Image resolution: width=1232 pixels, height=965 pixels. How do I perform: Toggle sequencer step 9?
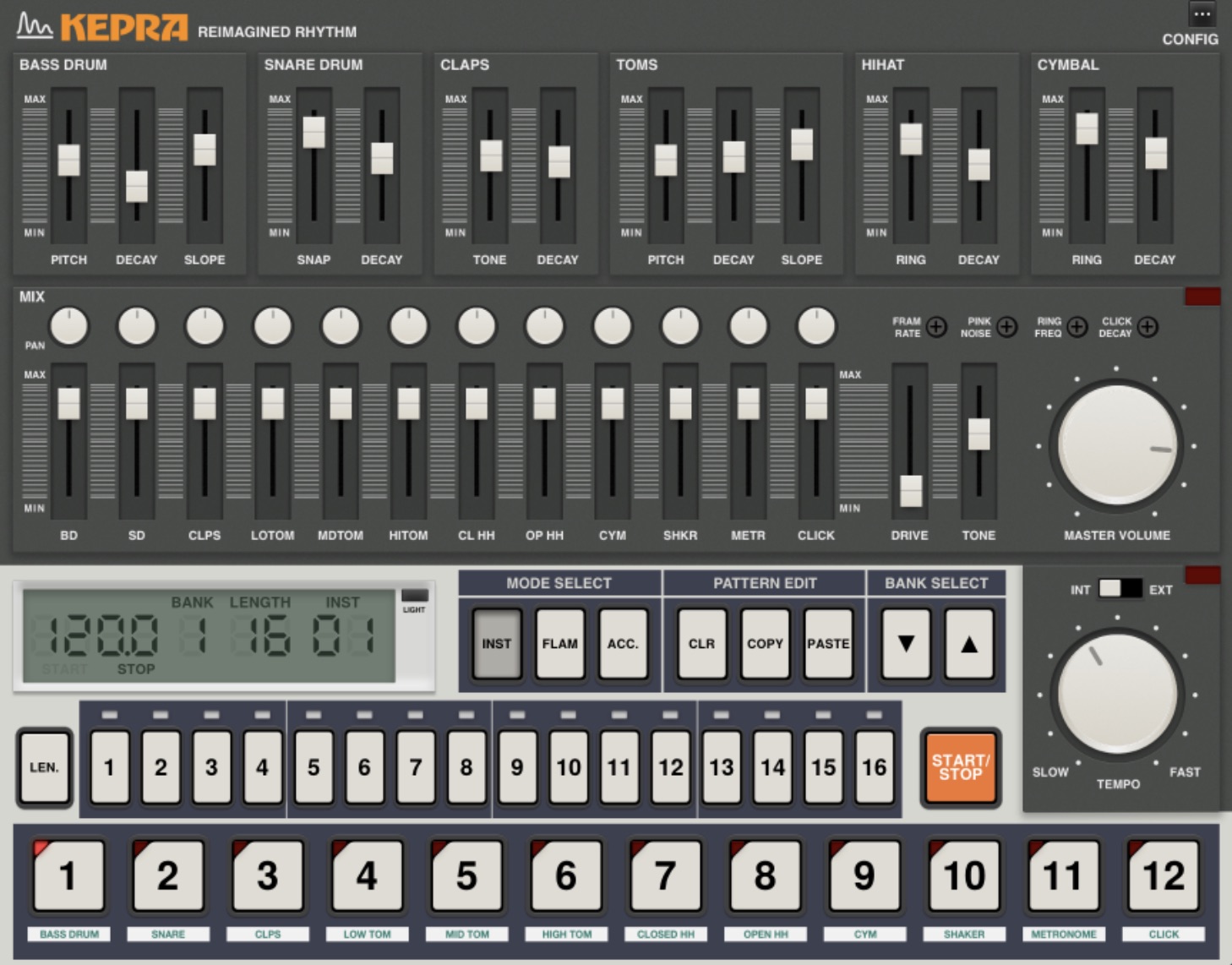(x=517, y=767)
